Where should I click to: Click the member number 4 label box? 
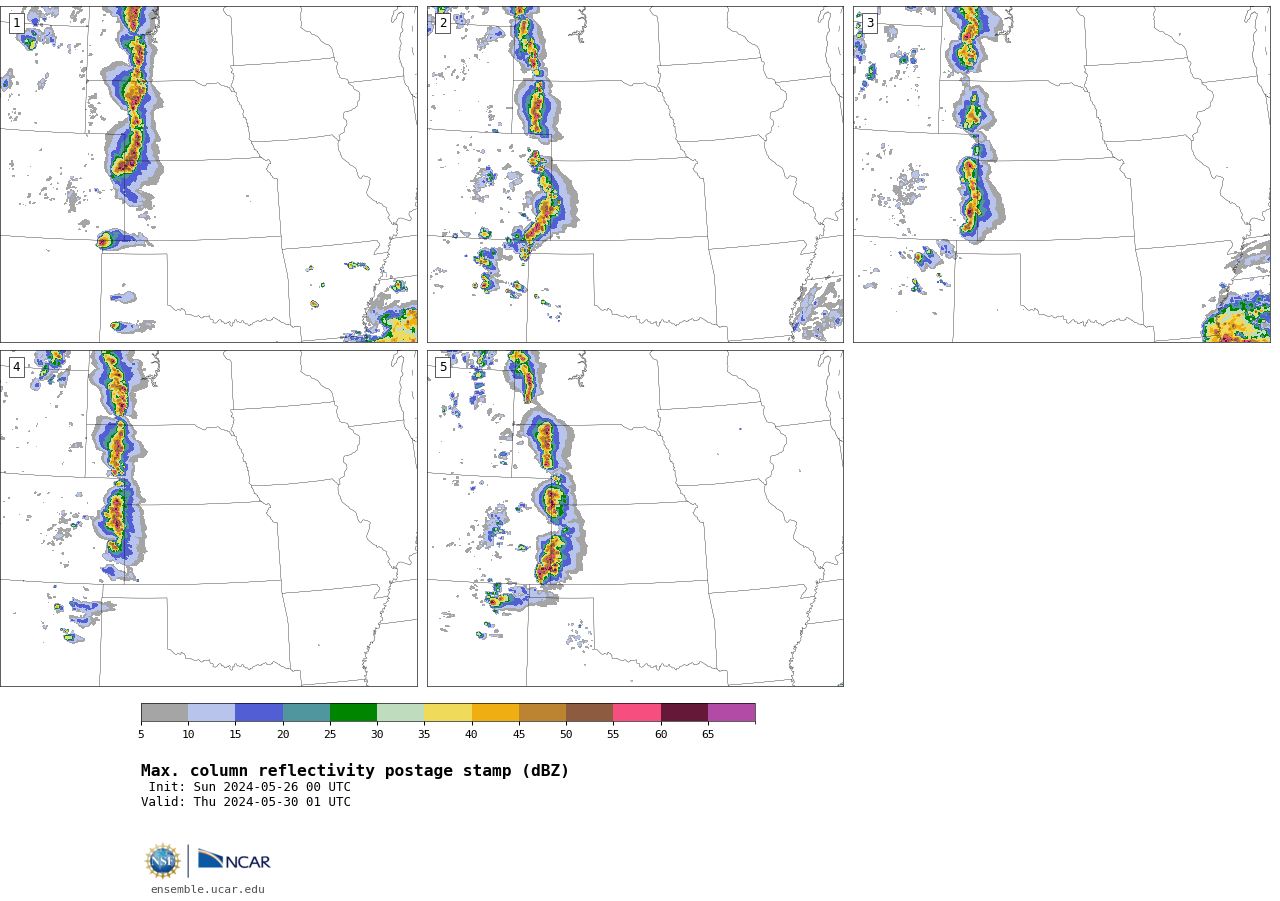(16, 367)
